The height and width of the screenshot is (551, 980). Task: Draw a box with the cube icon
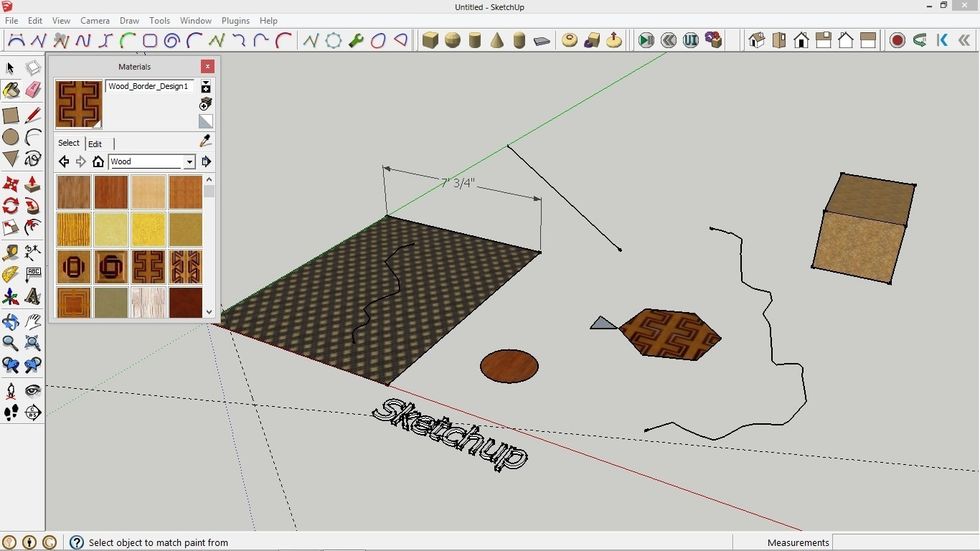click(430, 41)
